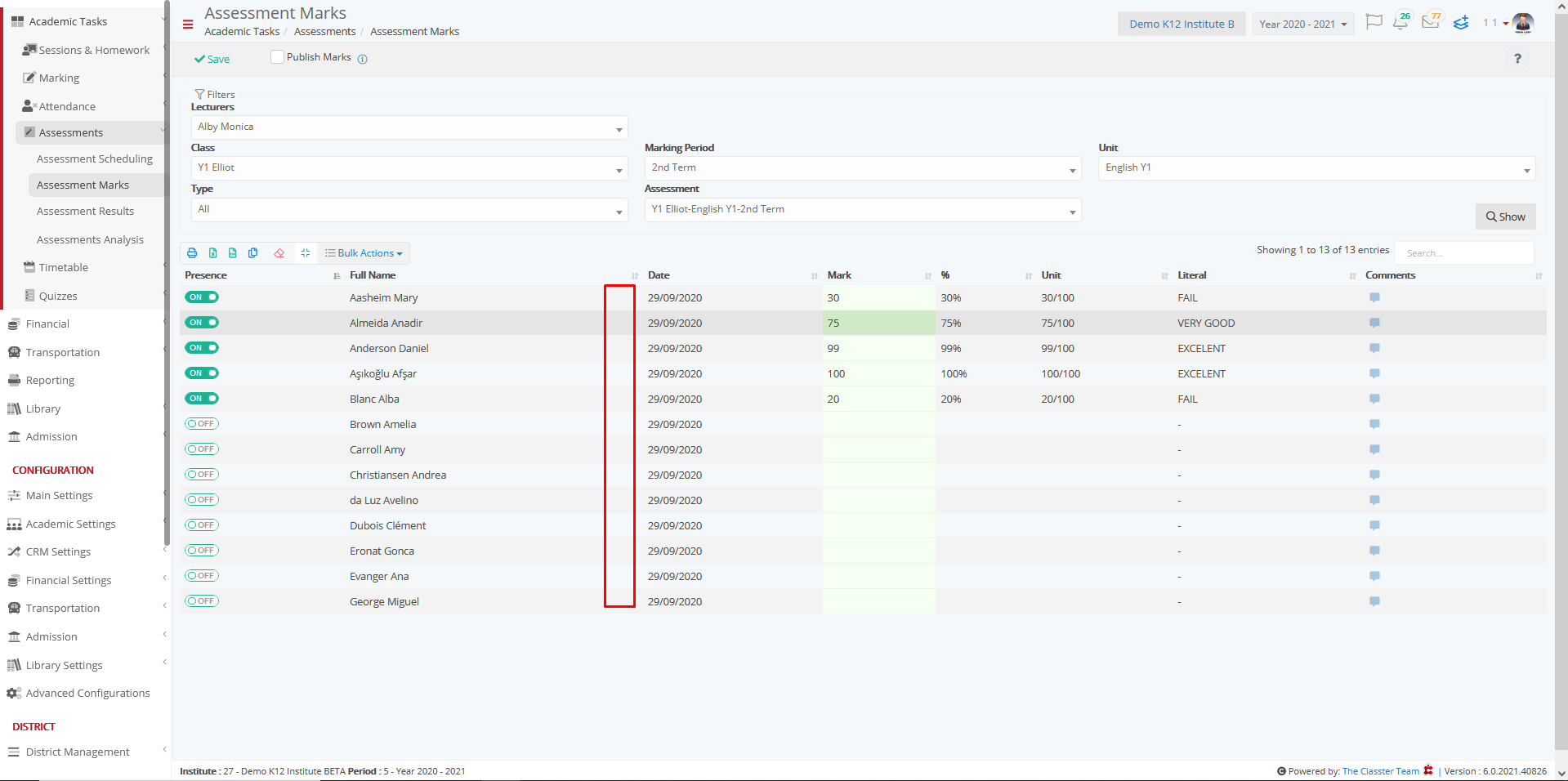Tick the Publish Marks checkbox
The image size is (1568, 781).
pos(277,57)
